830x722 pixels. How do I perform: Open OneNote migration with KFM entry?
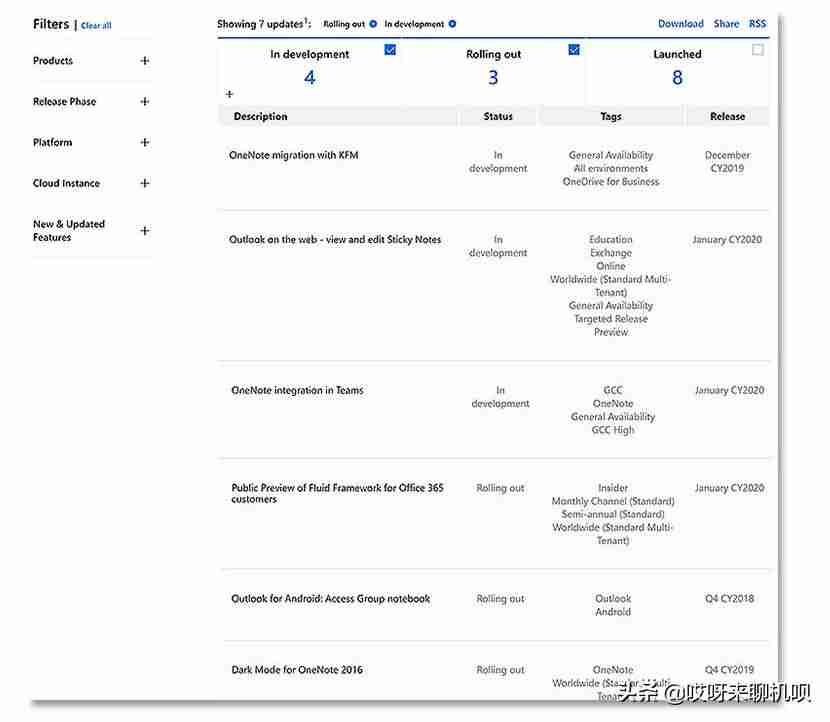point(294,155)
